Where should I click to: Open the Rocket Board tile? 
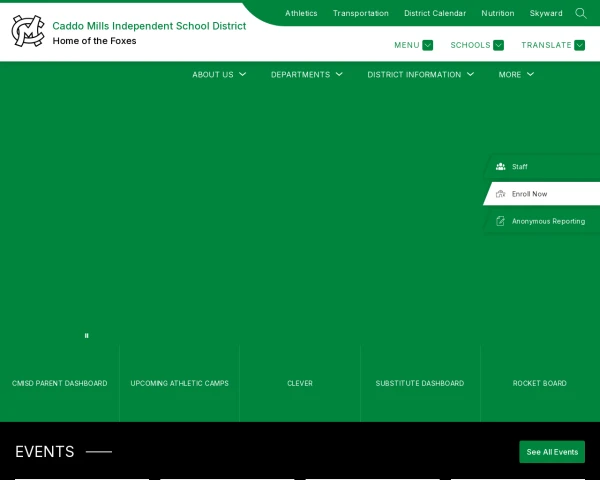pyautogui.click(x=540, y=383)
